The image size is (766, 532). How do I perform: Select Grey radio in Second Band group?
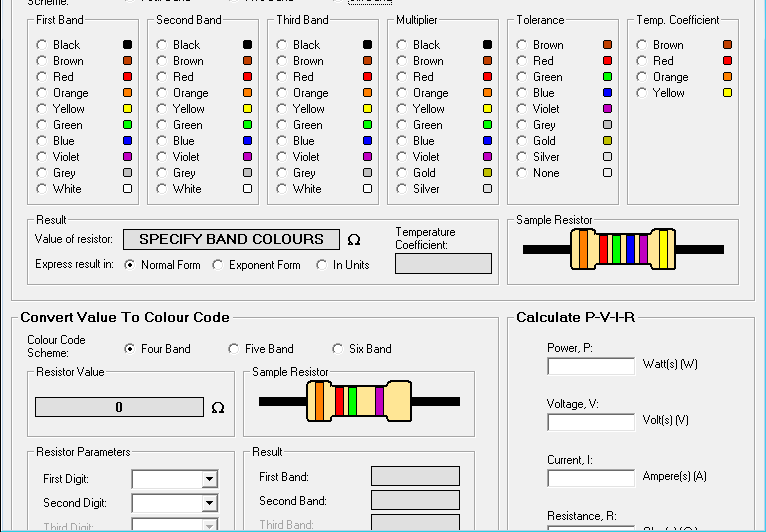(x=162, y=173)
